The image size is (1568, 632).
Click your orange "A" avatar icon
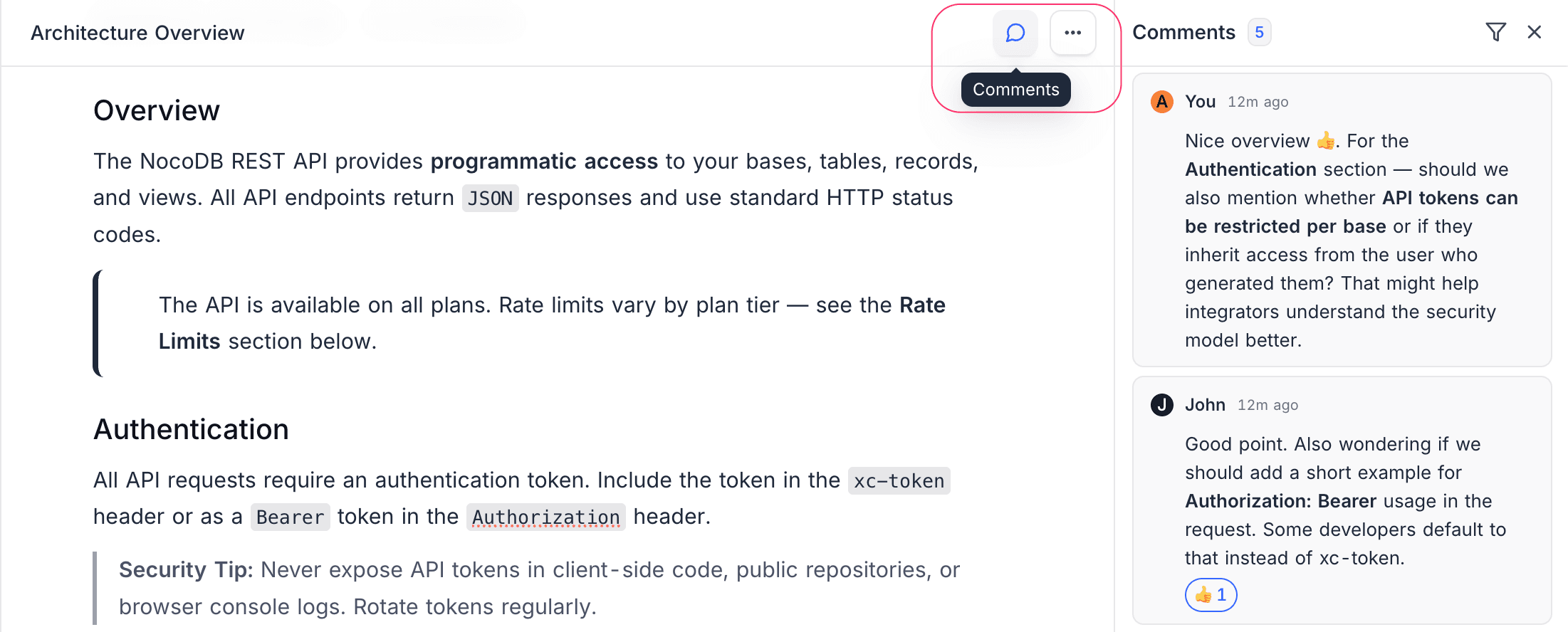point(1161,102)
